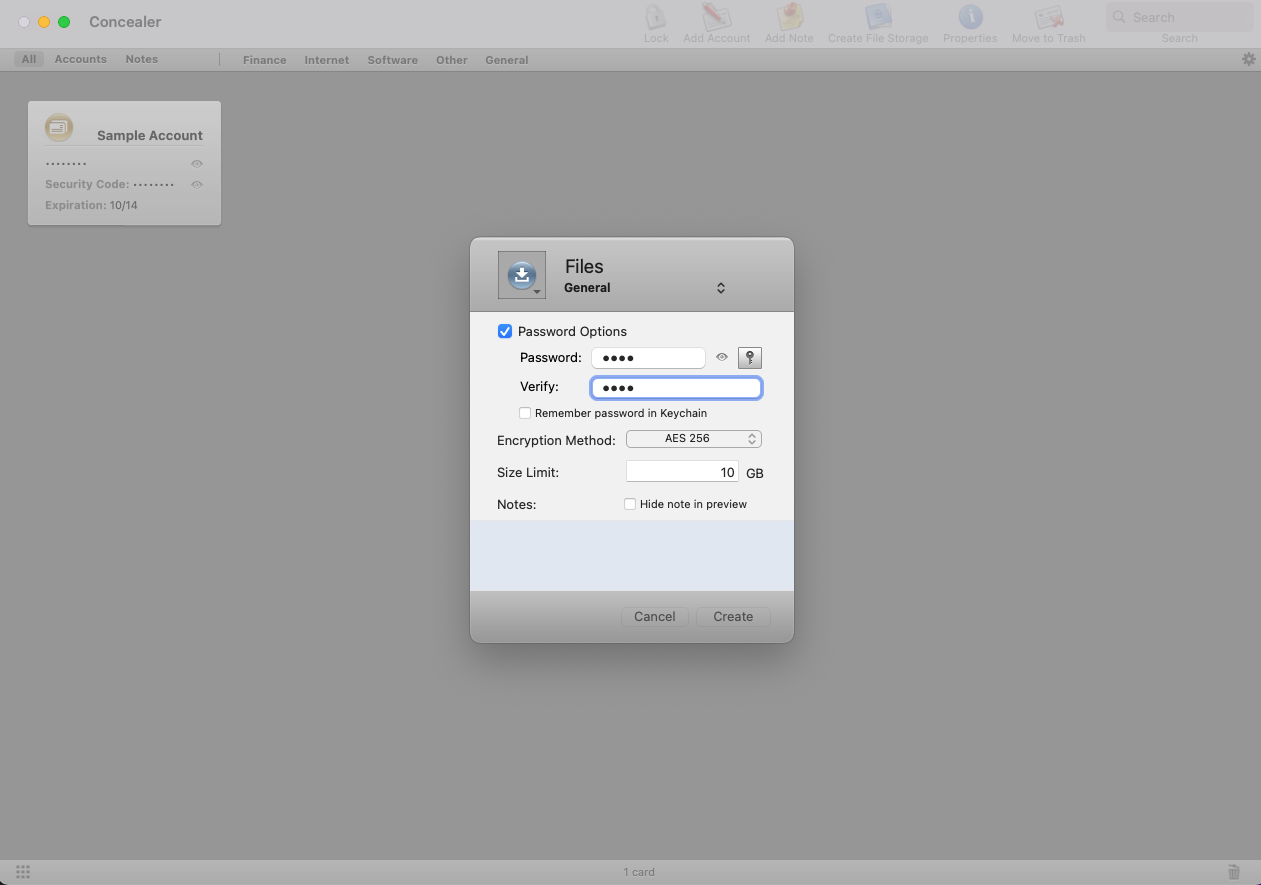Click the Add Account toolbar icon
The image size is (1261, 885).
click(x=716, y=18)
